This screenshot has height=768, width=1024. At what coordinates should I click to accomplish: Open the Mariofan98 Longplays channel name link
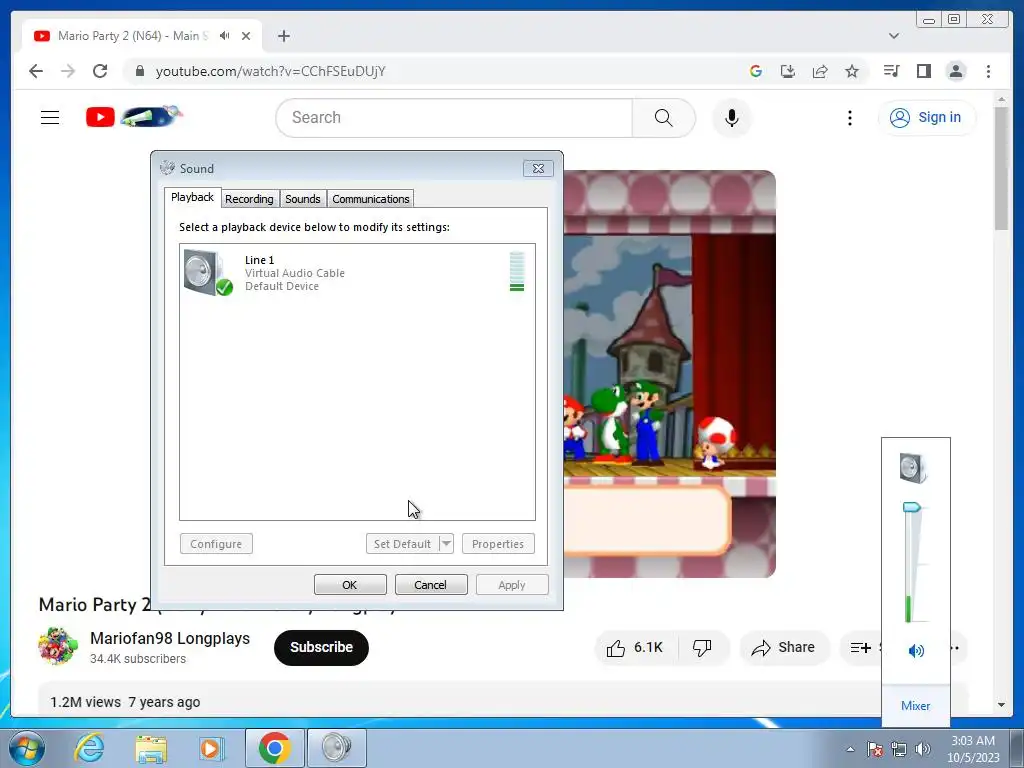point(170,638)
